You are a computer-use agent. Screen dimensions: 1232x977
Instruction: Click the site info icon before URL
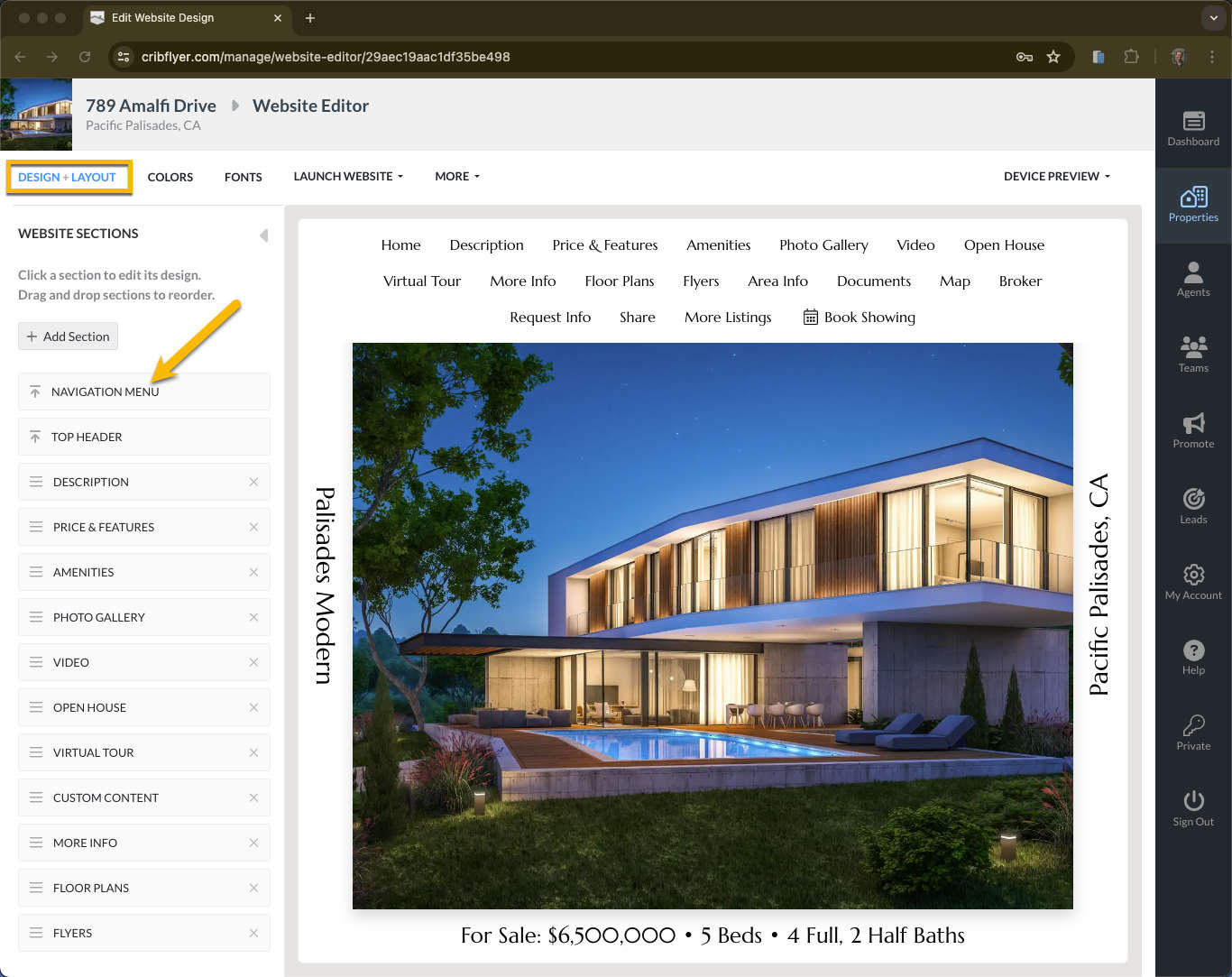pyautogui.click(x=124, y=57)
